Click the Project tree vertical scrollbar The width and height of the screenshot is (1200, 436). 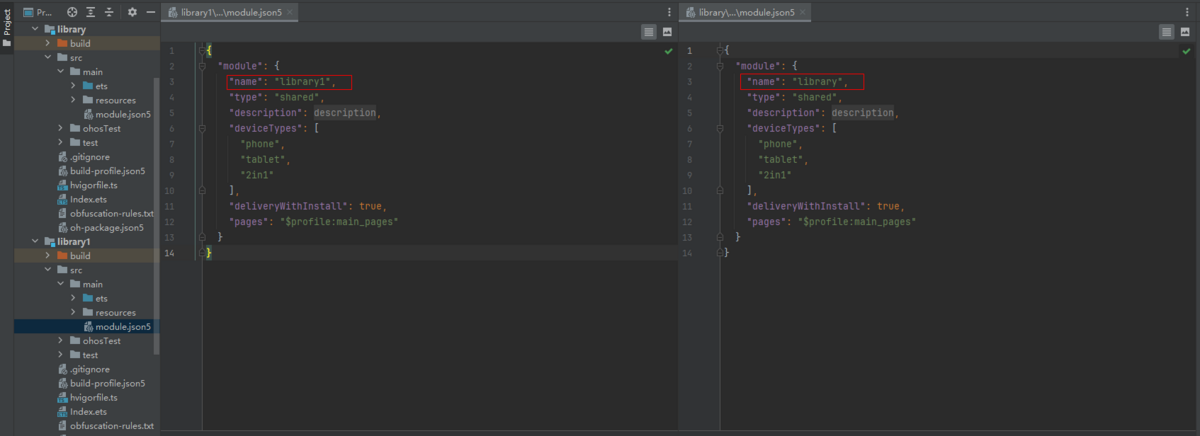[x=156, y=215]
